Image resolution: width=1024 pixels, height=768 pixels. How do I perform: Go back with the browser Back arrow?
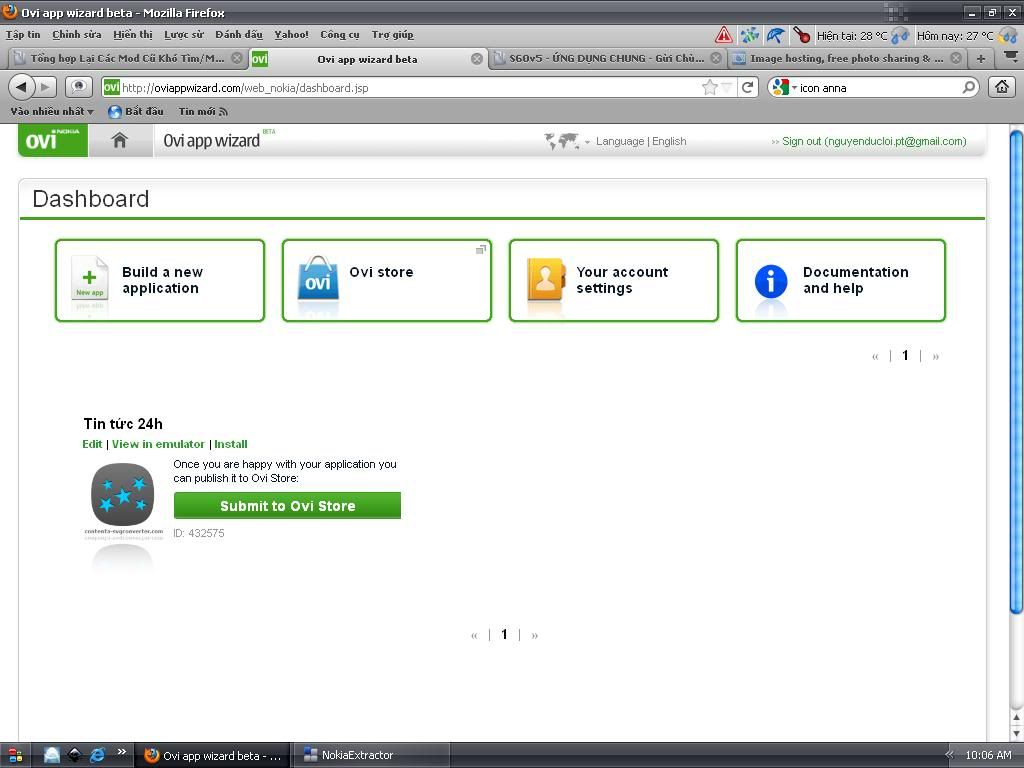22,87
